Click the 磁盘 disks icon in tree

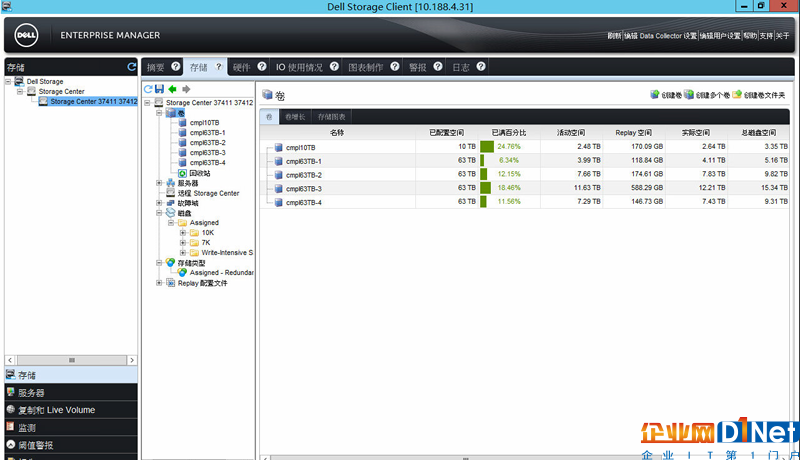[170, 213]
